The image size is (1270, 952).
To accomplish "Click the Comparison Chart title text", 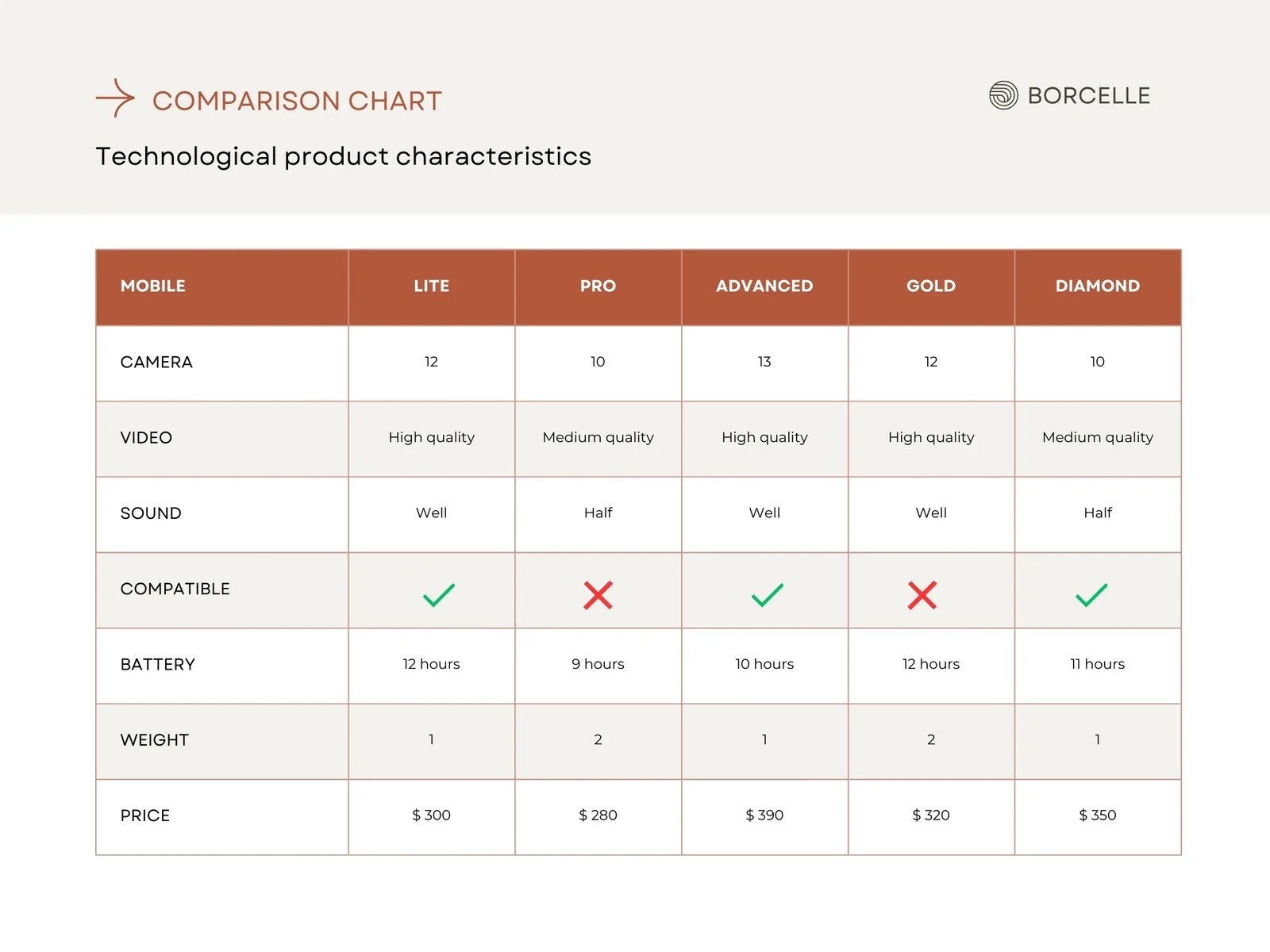I will [x=297, y=101].
